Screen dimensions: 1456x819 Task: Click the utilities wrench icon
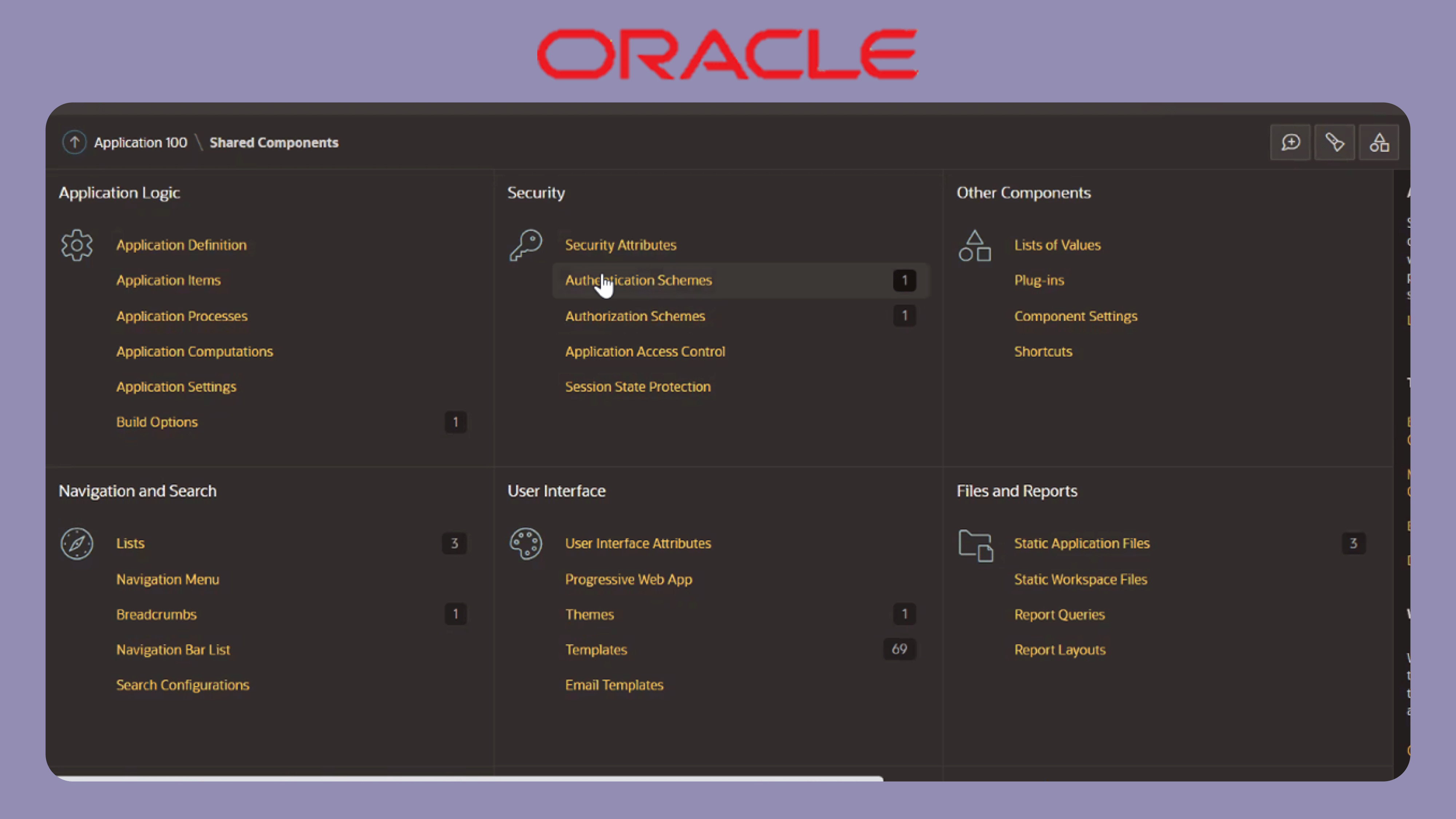point(1334,142)
